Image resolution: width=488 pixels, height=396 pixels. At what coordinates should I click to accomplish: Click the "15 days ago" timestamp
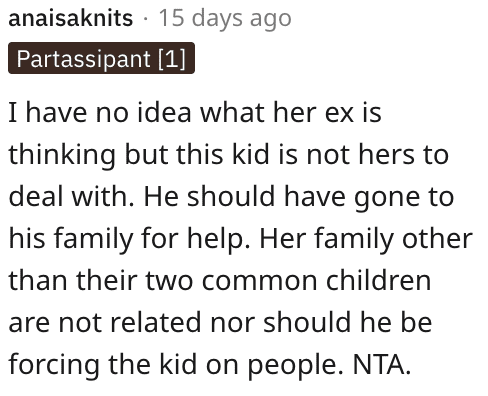point(225,19)
